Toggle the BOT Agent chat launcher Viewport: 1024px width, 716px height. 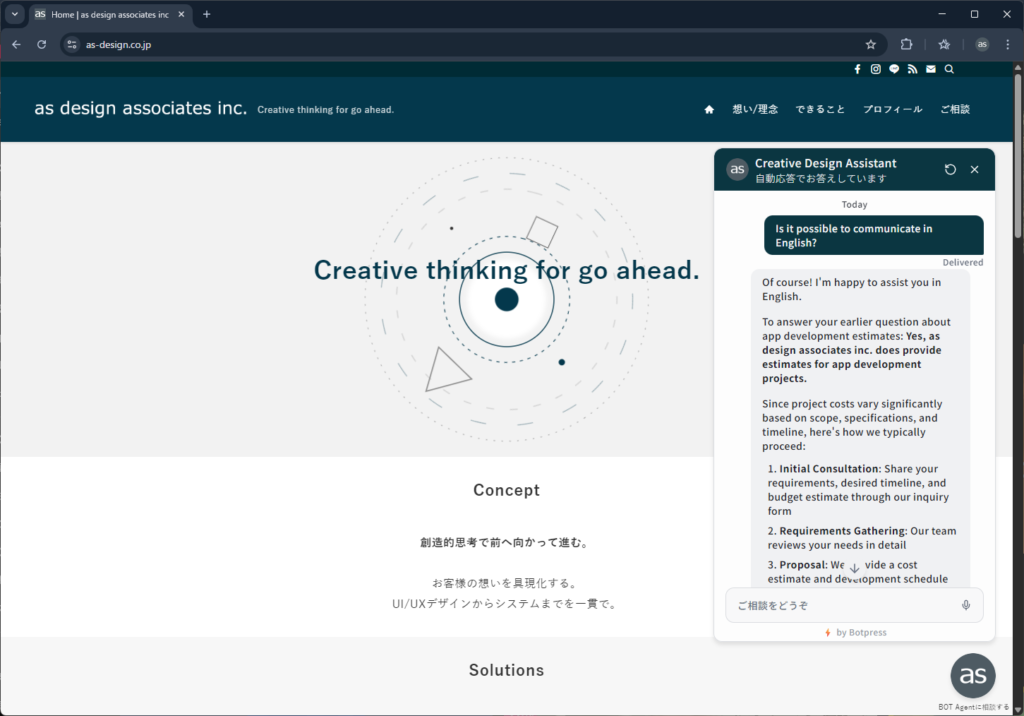972,676
